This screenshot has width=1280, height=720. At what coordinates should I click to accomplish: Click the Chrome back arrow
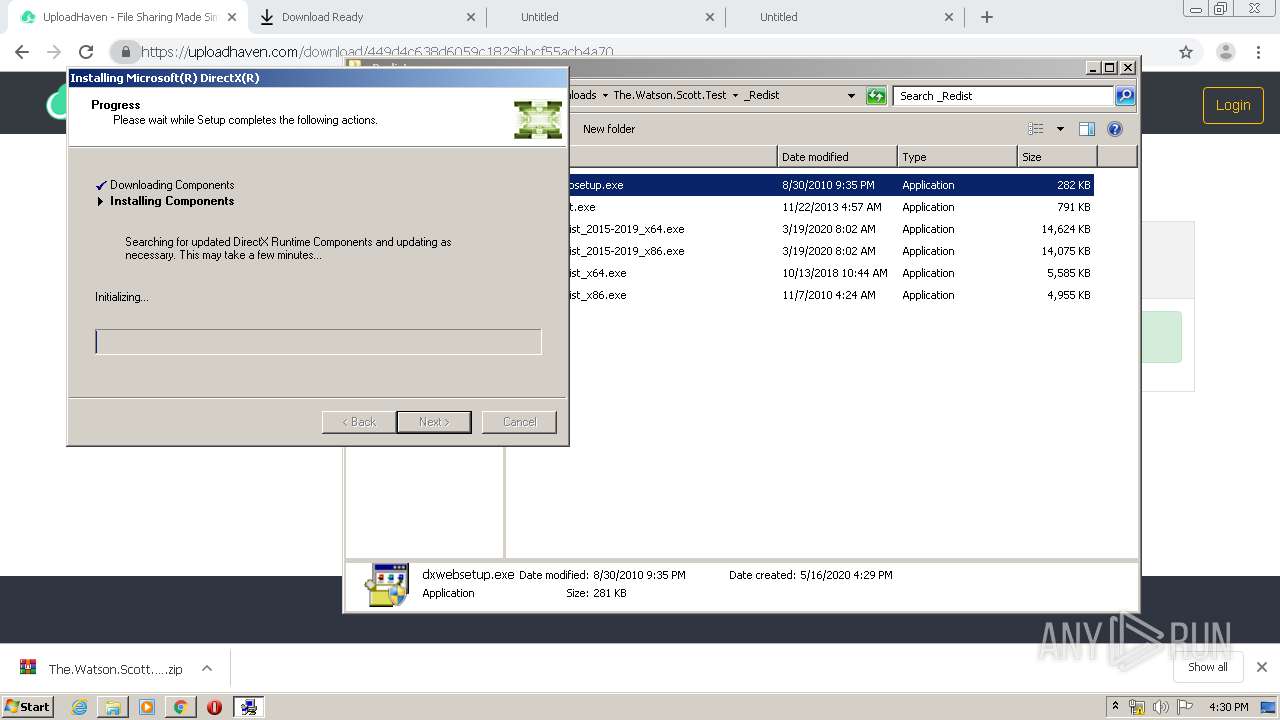(22, 52)
